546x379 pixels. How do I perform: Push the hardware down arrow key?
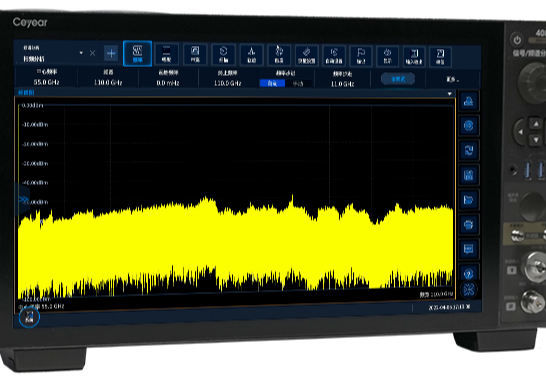536,140
